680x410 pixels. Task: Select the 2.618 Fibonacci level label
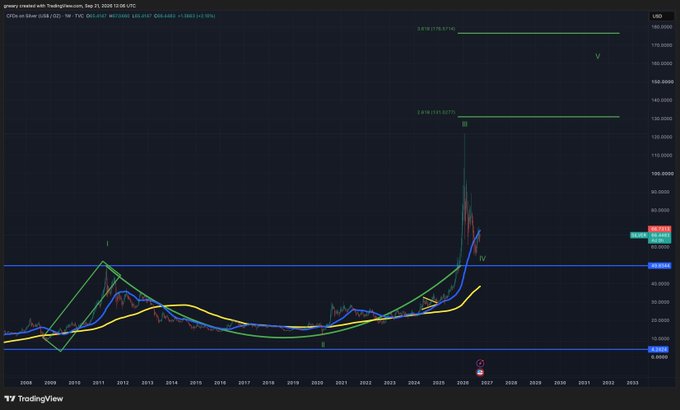pos(436,112)
